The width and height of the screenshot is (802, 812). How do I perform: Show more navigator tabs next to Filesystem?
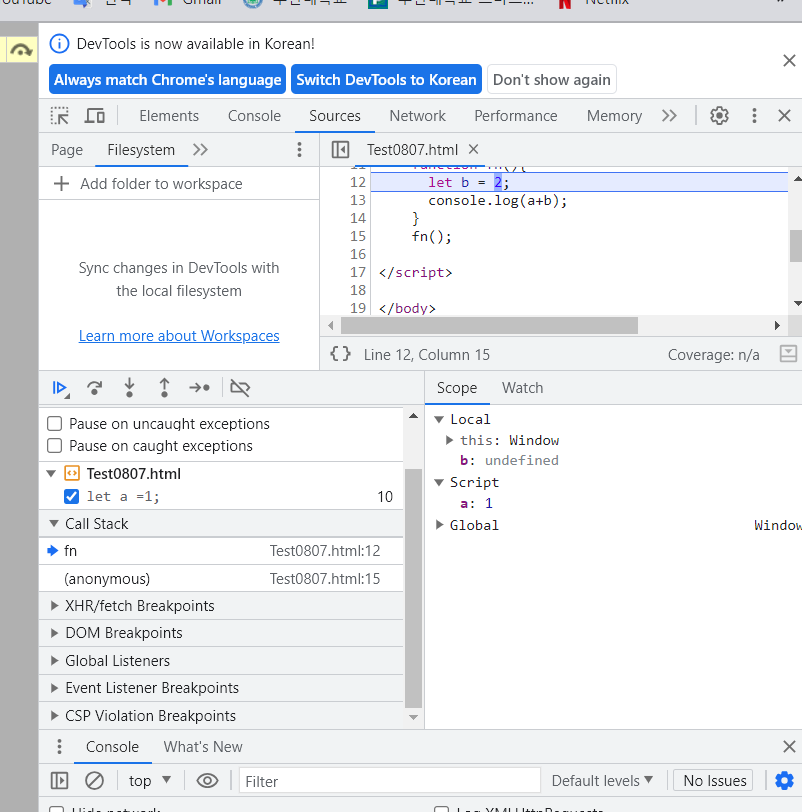coord(200,150)
